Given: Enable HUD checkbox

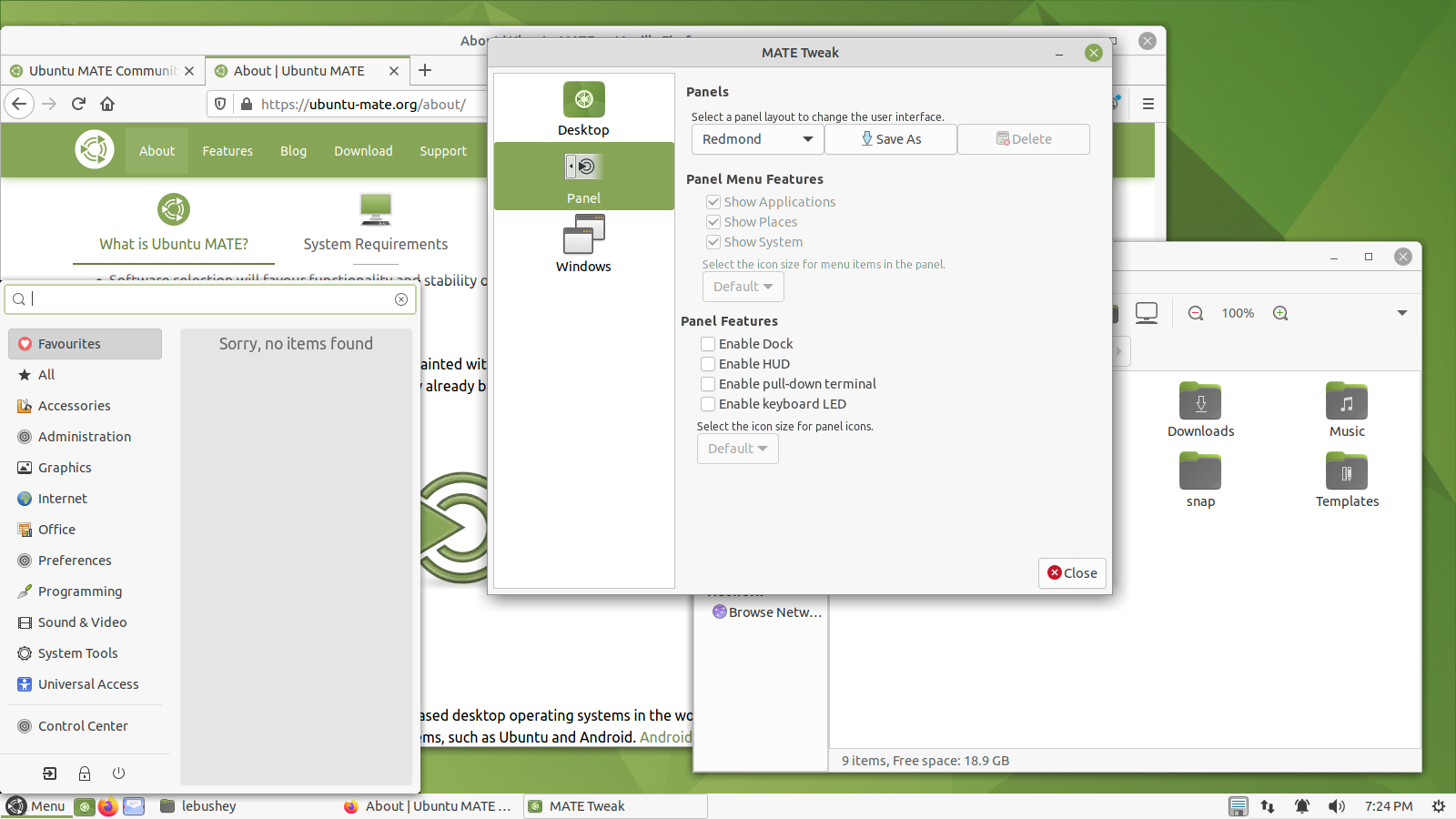Looking at the screenshot, I should pos(708,364).
